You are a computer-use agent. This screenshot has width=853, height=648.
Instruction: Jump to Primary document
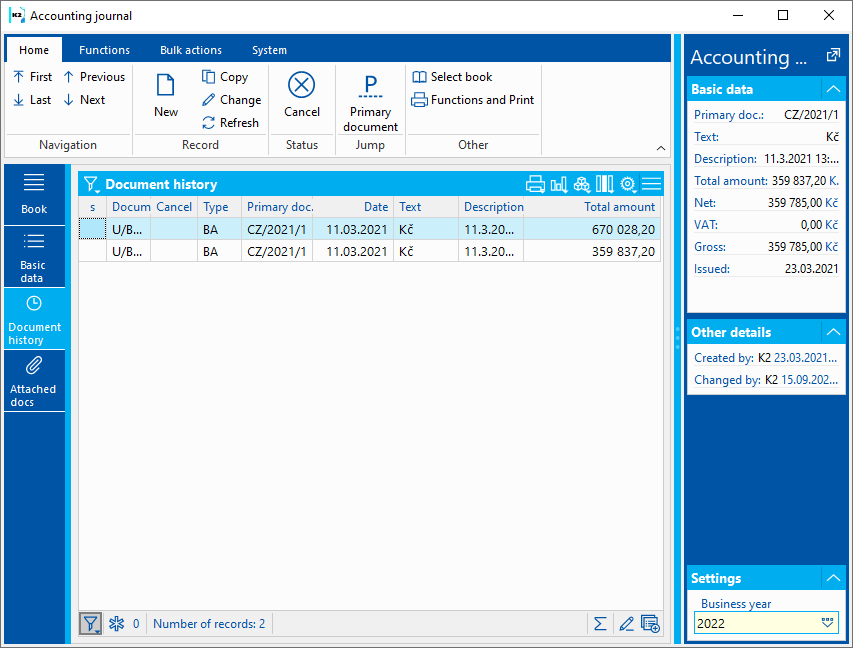tap(370, 101)
